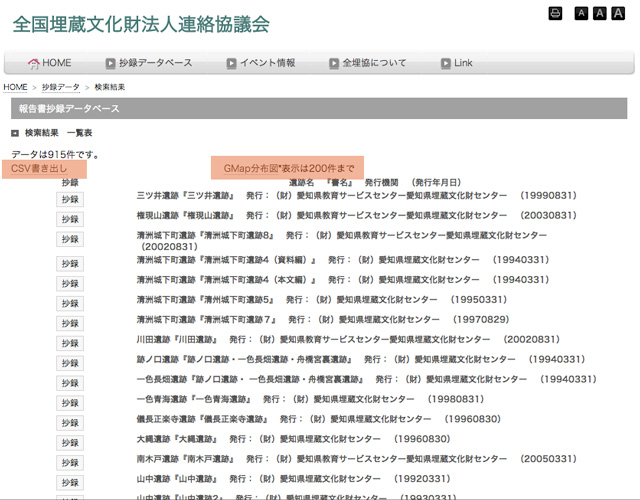Open the イベント情報 menu item
This screenshot has height=500, width=640.
267,63
